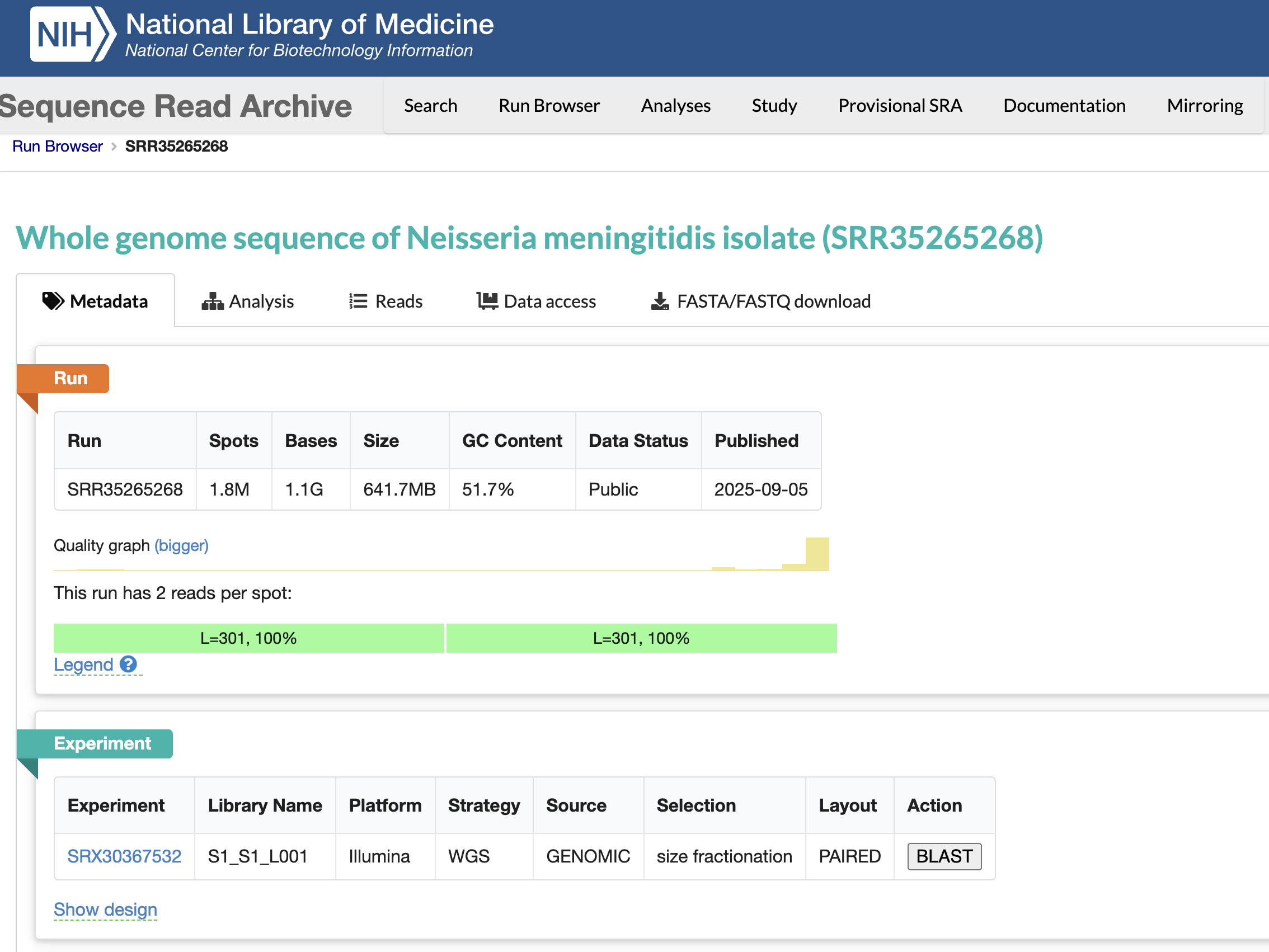Click the Analysis hierarchy icon
This screenshot has height=952, width=1269.
[x=212, y=301]
